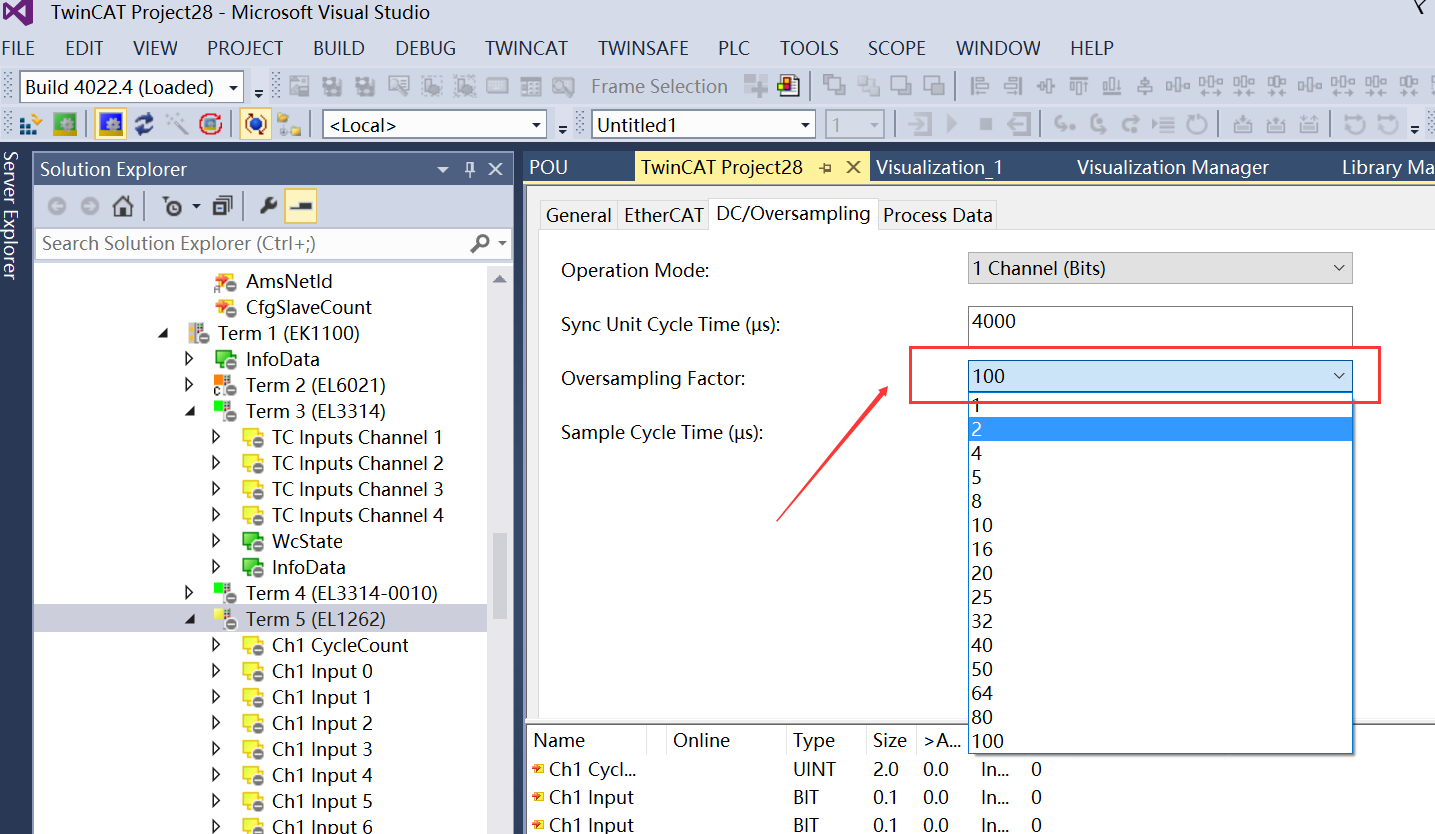Screen dimensions: 1435x834
Task: Open the TWINCAT menu
Action: click(x=526, y=48)
